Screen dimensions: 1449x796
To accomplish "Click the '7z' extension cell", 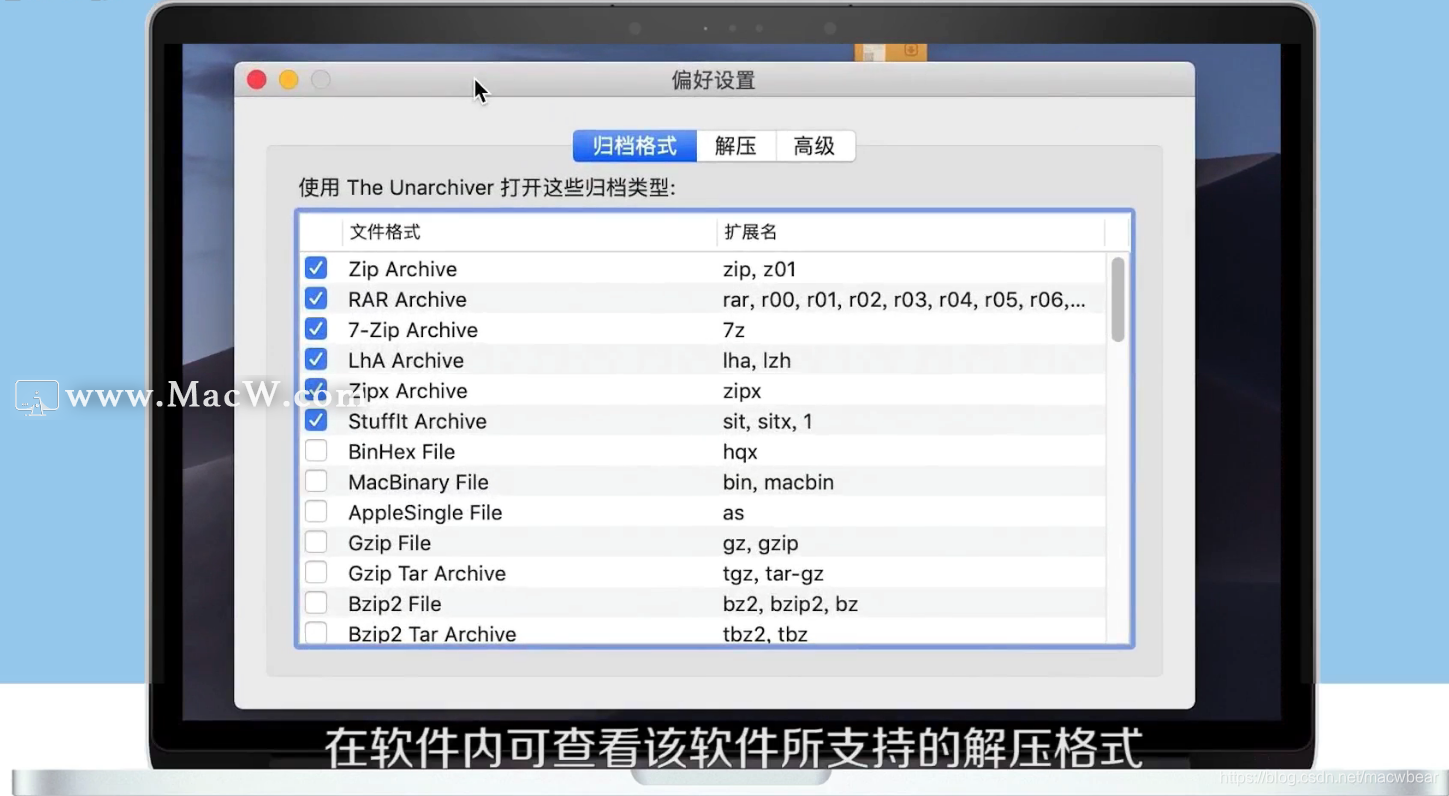I will point(734,330).
